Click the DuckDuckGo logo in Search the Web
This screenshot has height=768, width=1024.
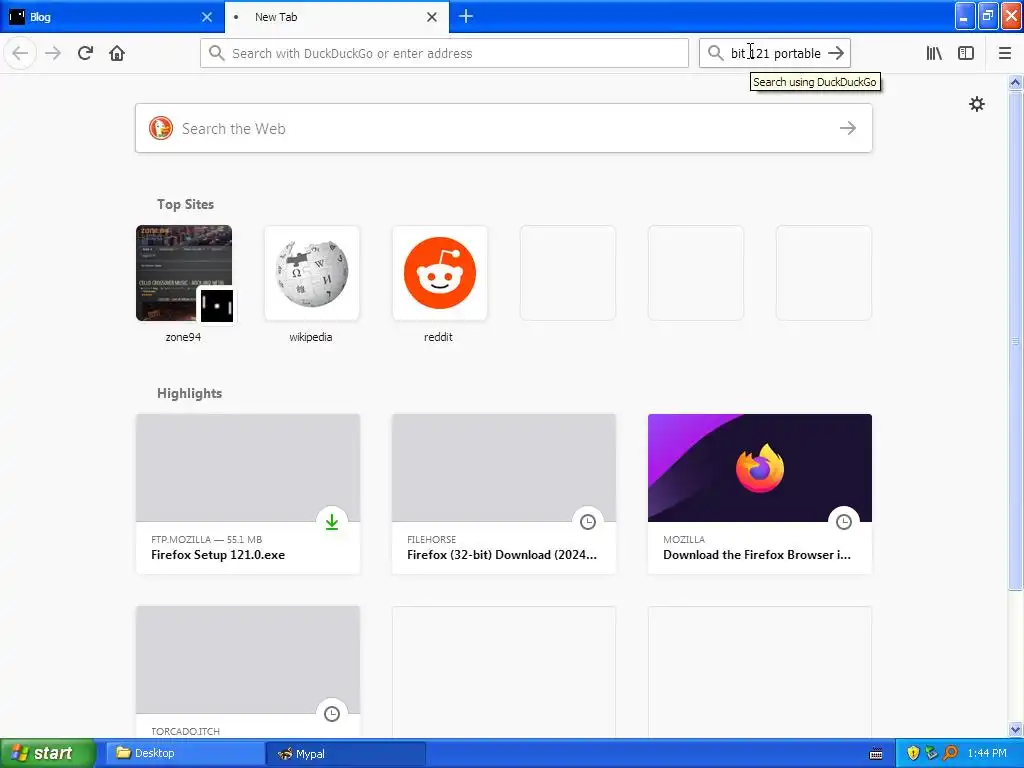click(161, 128)
